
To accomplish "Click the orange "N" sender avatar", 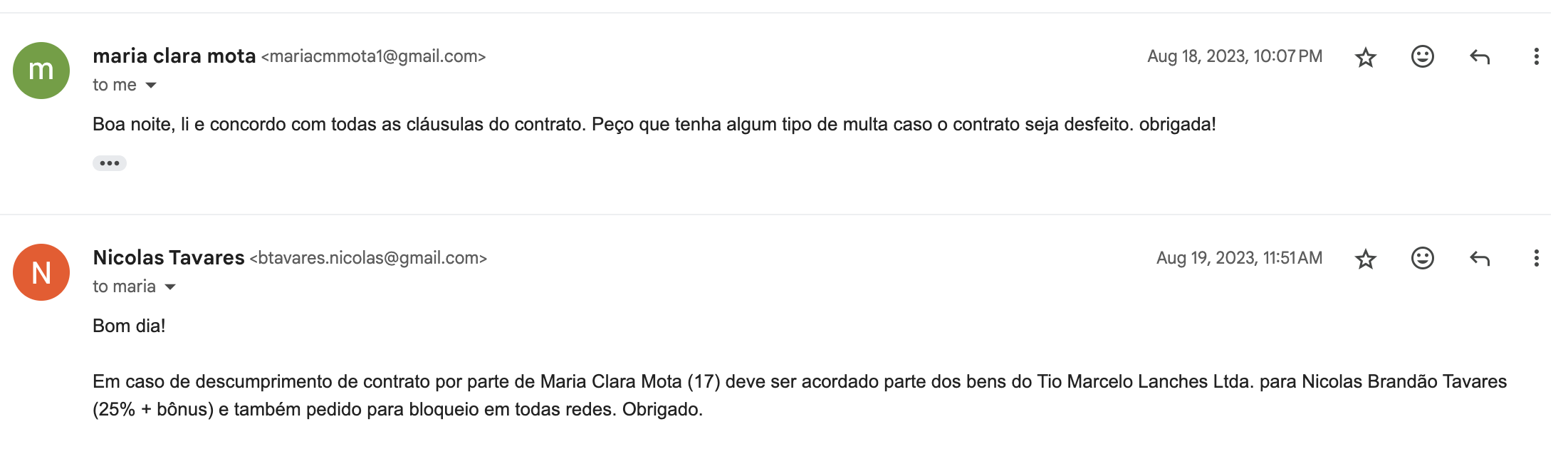I will point(41,272).
